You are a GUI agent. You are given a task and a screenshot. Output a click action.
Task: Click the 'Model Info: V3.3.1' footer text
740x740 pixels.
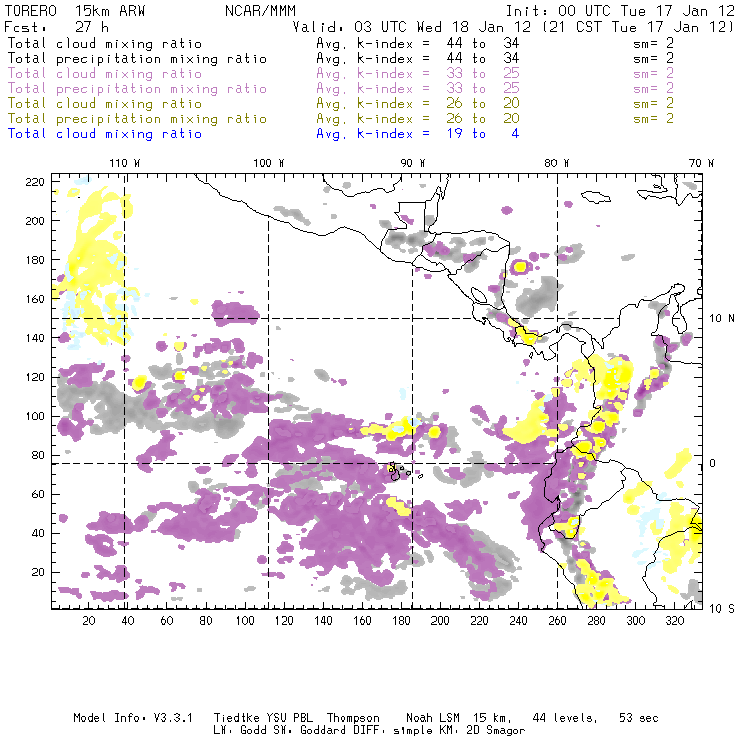pos(133,718)
